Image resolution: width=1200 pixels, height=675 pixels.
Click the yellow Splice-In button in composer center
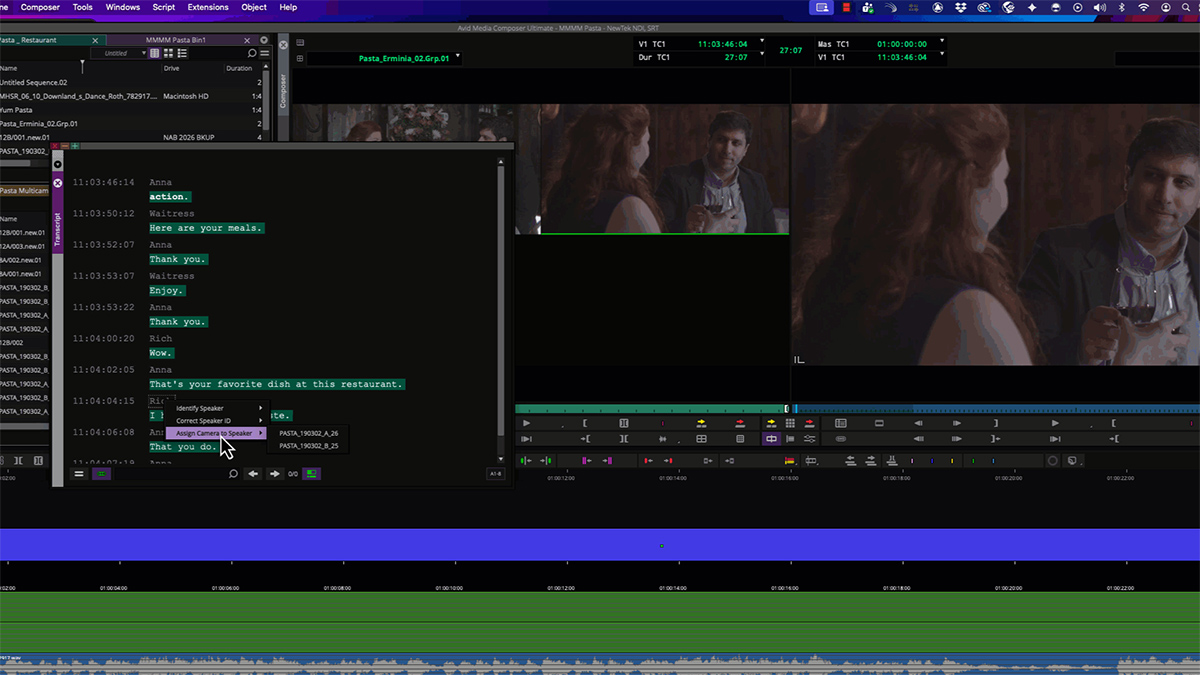point(771,423)
